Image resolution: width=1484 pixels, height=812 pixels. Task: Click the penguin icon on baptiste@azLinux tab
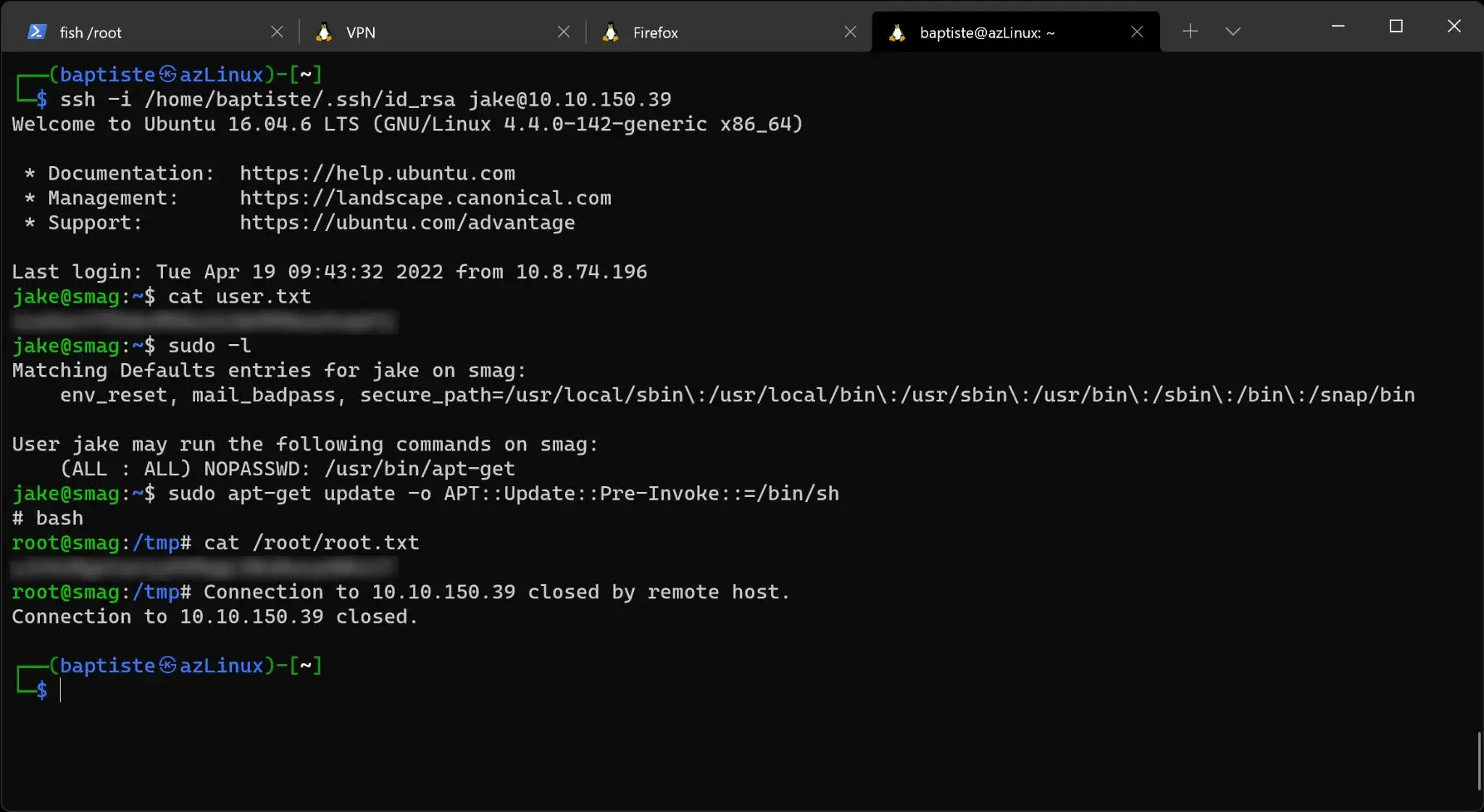(897, 32)
